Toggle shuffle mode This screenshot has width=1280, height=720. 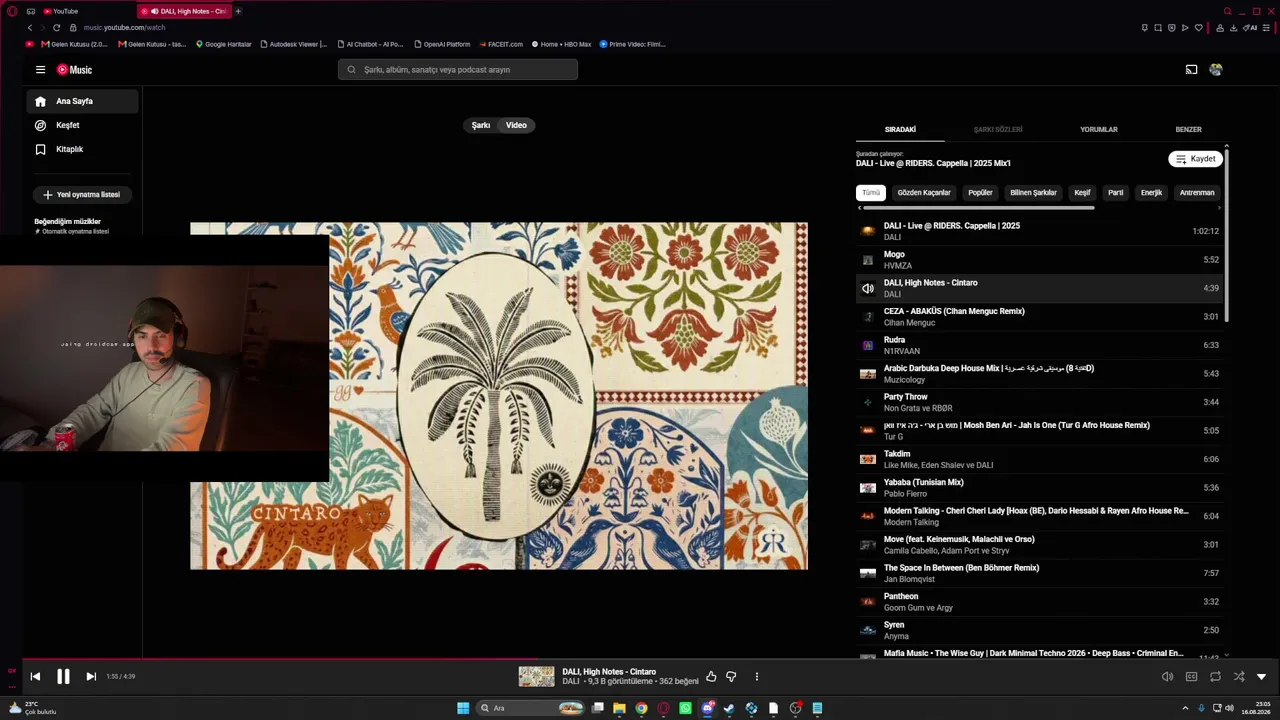click(x=1239, y=677)
